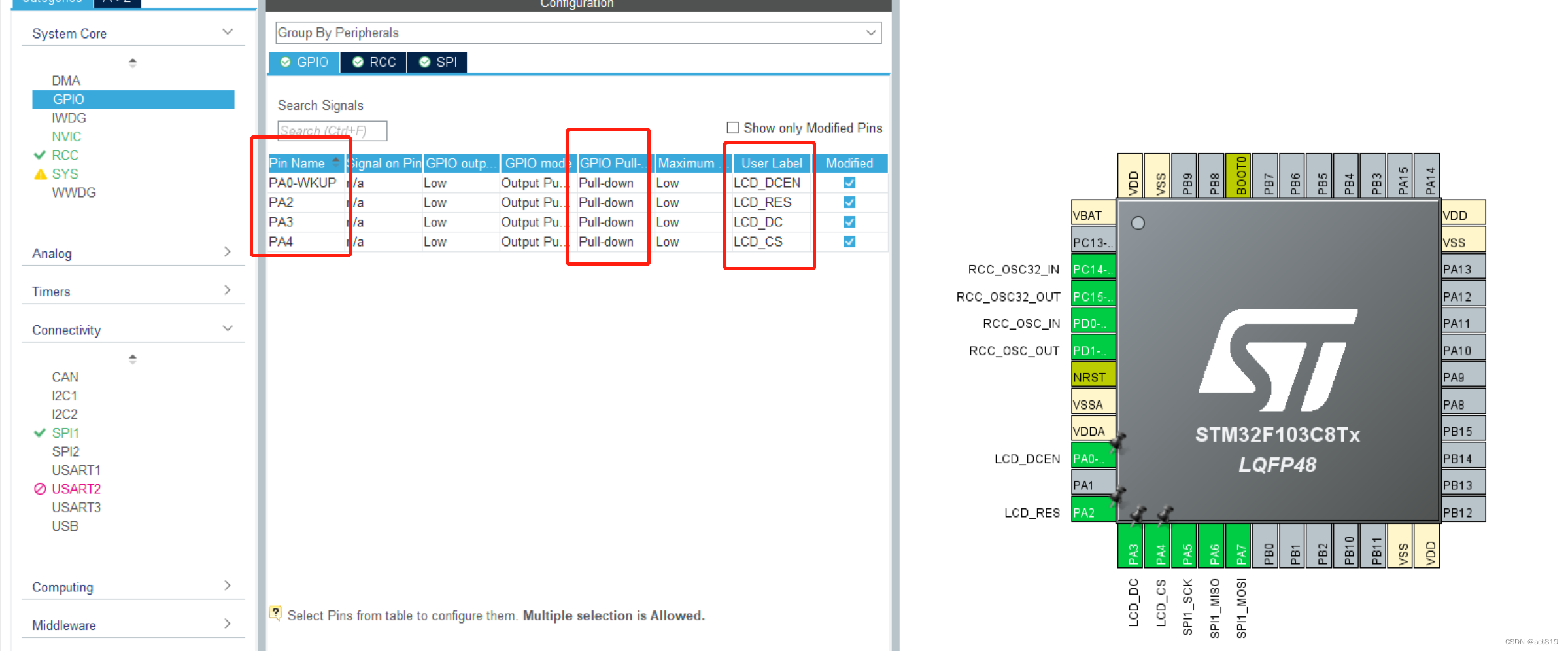Select the PA2 pin on the chip diagram
This screenshot has width=1568, height=651.
[1091, 512]
